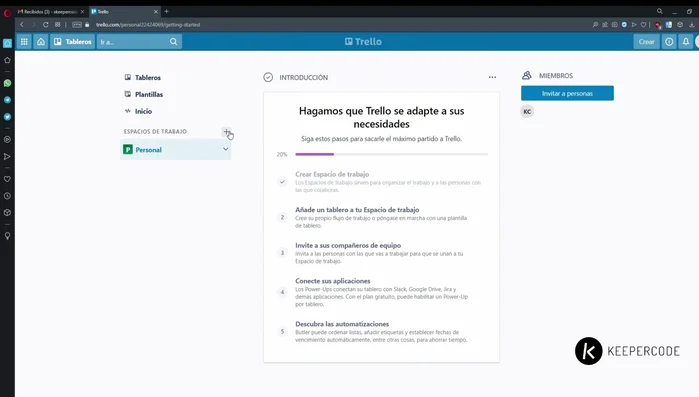Open the Extensions cube in Opera sidebar
Viewport: 699px width, 397px height.
(x=7, y=213)
